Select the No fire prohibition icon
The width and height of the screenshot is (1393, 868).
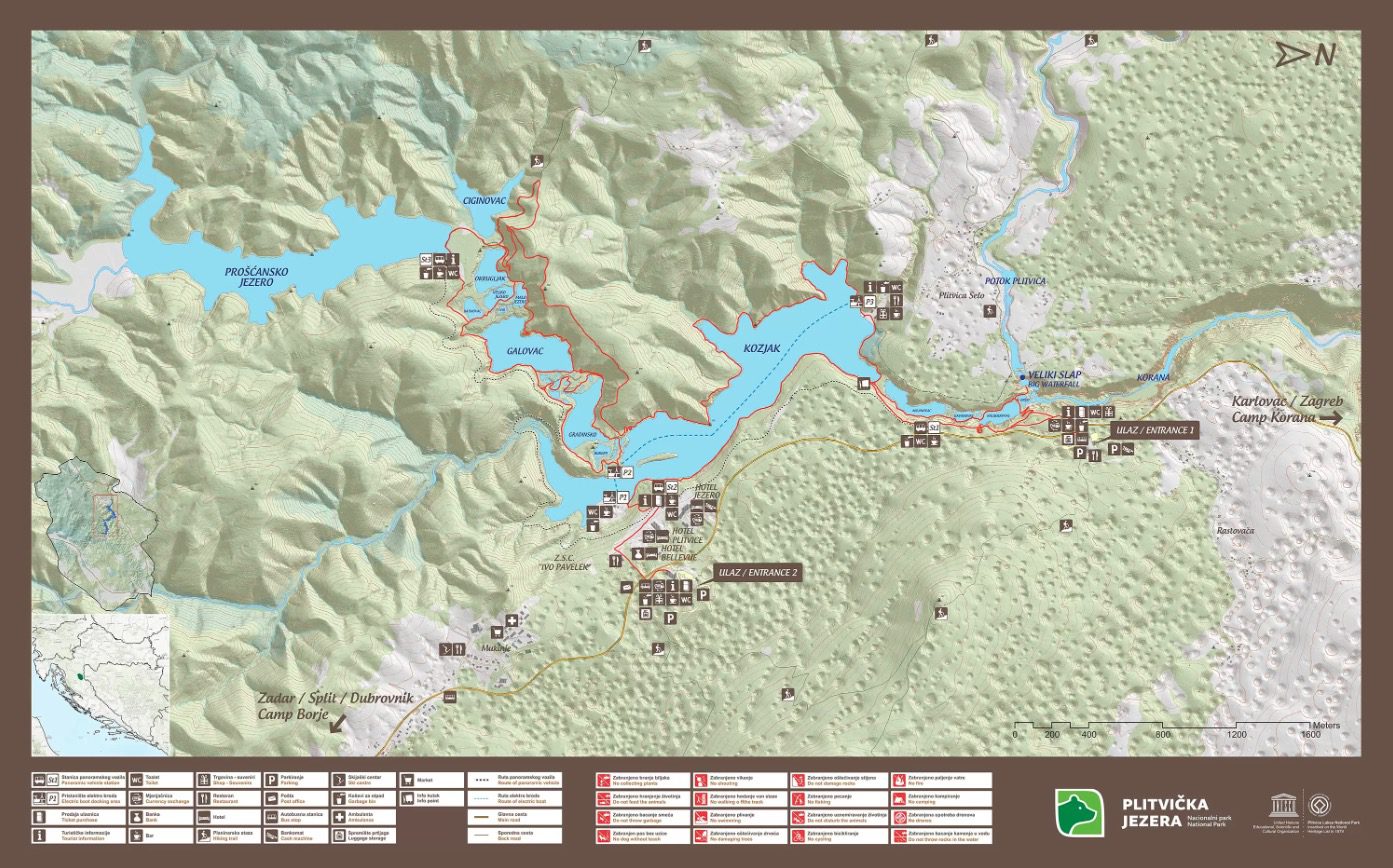(898, 778)
